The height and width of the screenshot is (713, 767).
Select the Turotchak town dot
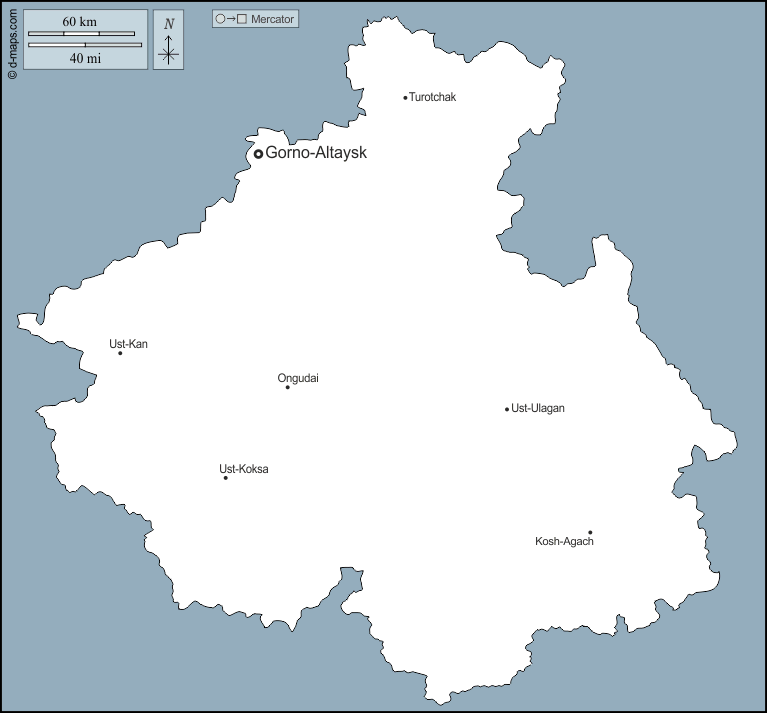[405, 98]
